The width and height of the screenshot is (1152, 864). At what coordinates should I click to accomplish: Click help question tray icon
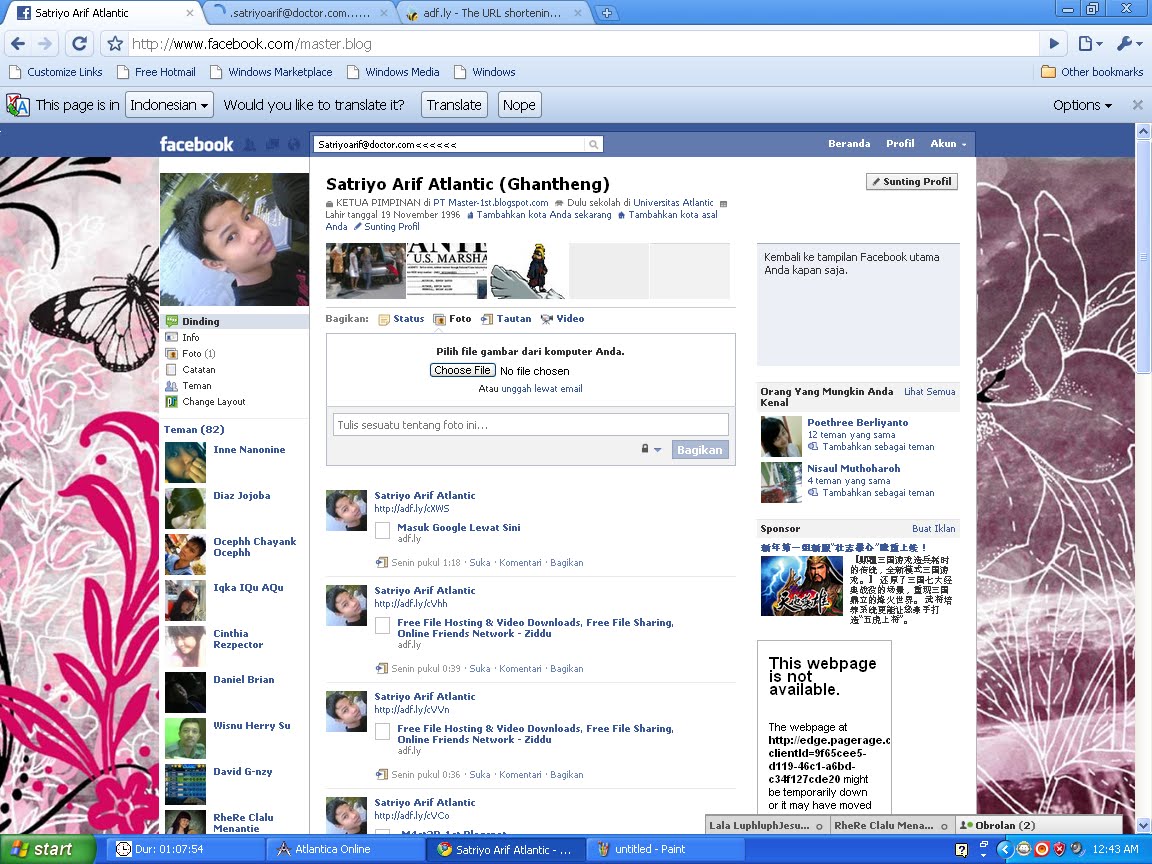click(x=961, y=850)
